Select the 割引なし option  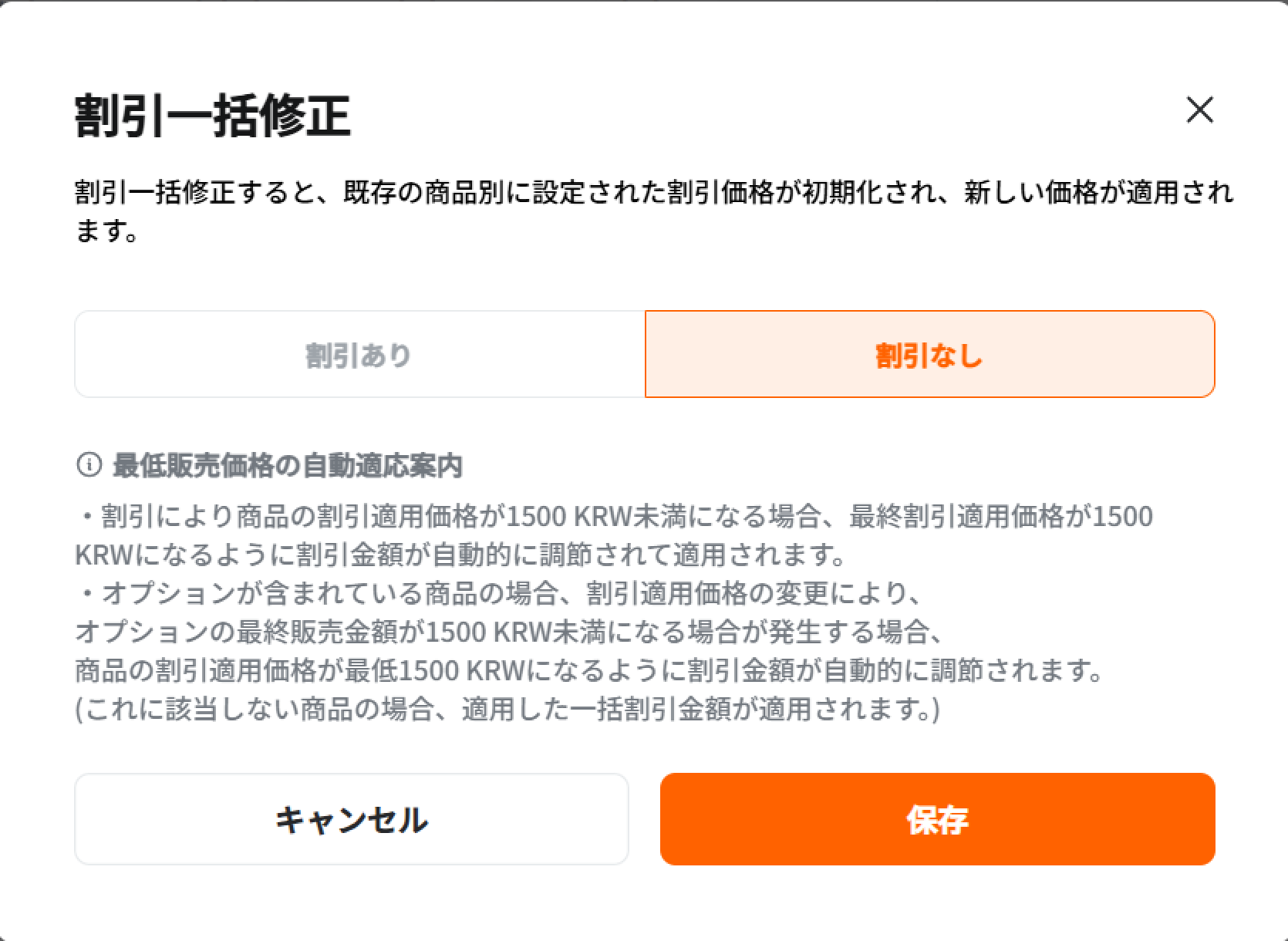(929, 355)
